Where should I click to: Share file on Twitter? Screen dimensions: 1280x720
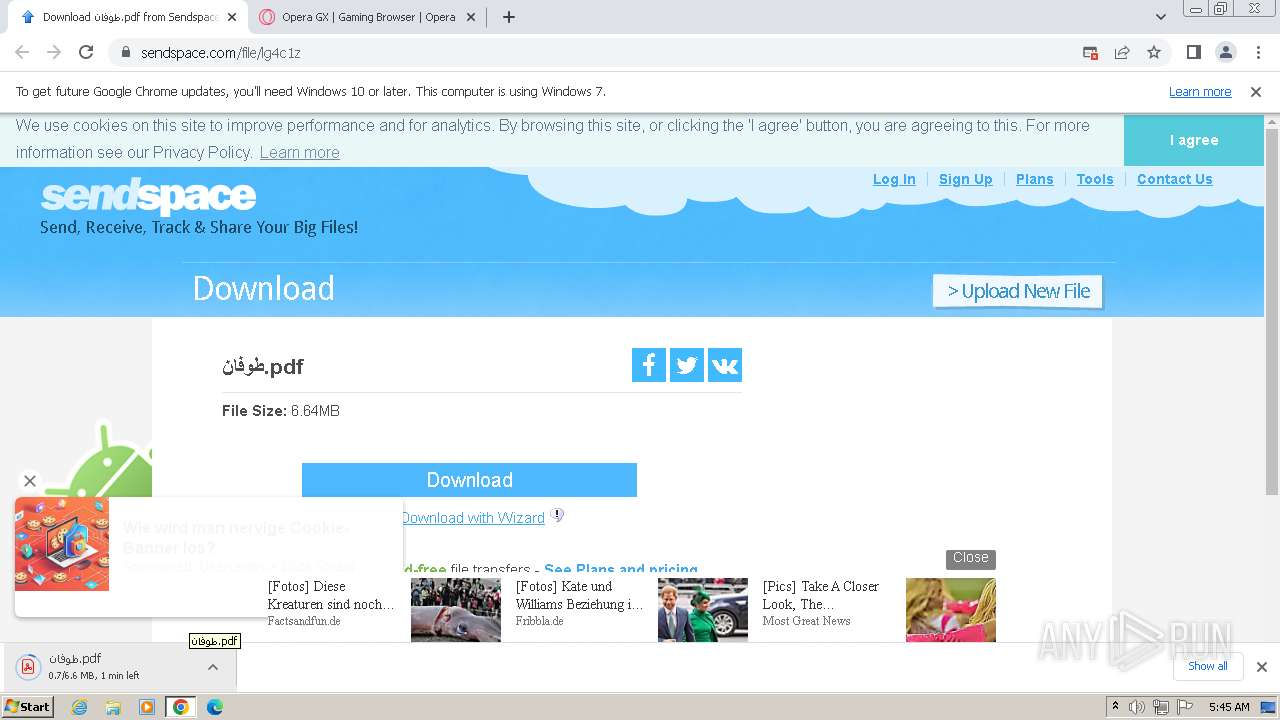click(x=687, y=365)
